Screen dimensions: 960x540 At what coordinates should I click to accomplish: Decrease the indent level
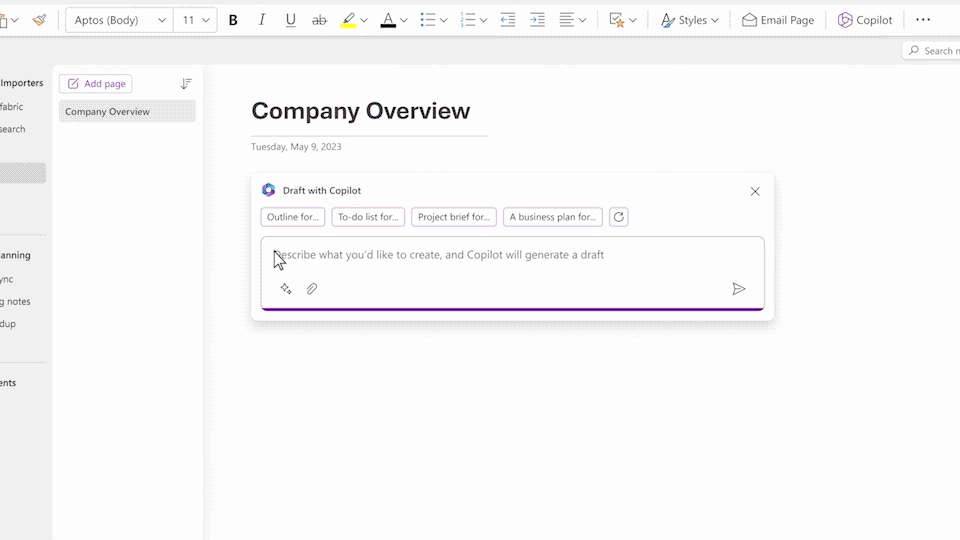pos(508,20)
